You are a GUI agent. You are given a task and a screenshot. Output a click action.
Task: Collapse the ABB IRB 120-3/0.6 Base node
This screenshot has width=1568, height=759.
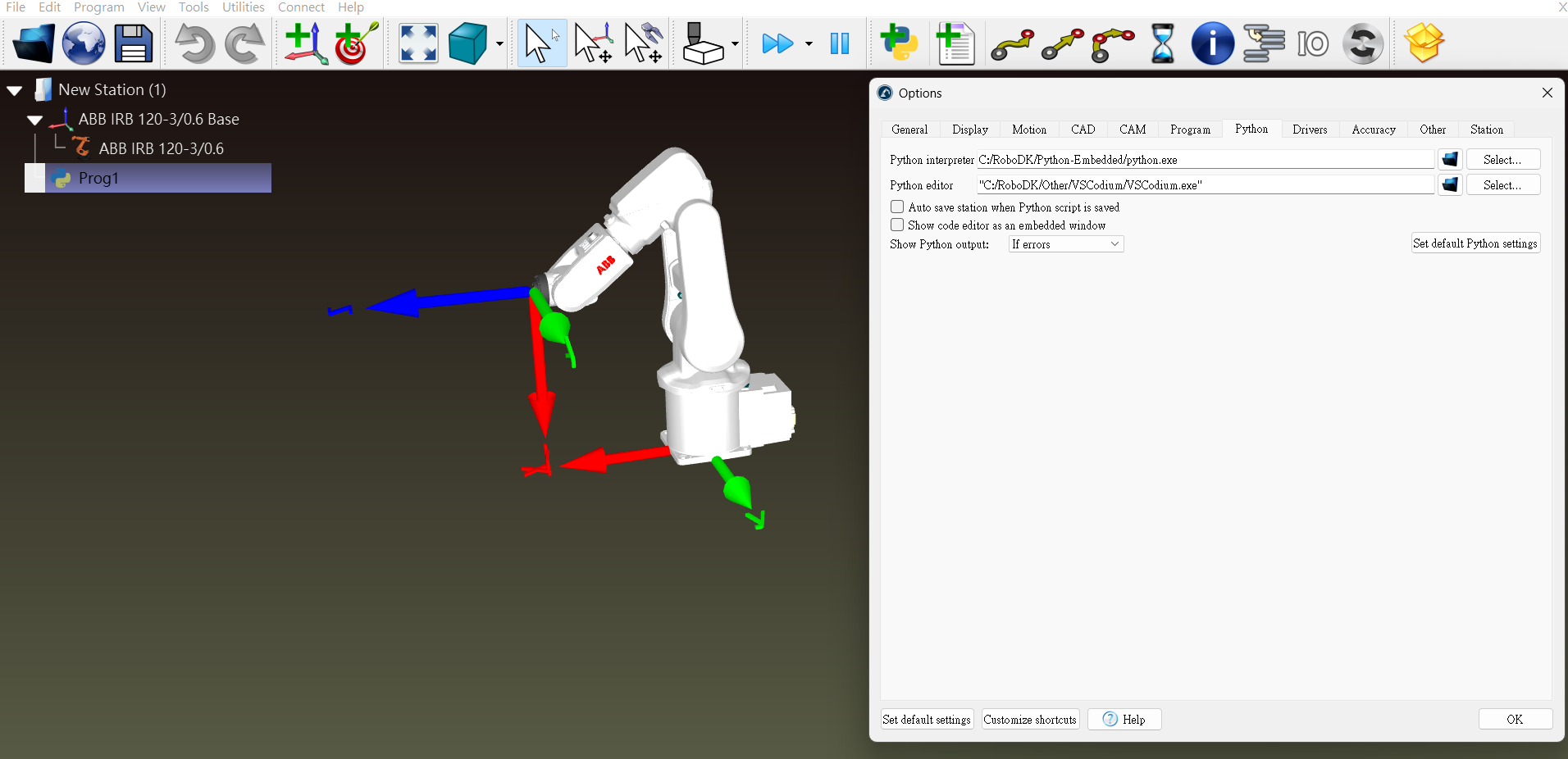pos(34,120)
